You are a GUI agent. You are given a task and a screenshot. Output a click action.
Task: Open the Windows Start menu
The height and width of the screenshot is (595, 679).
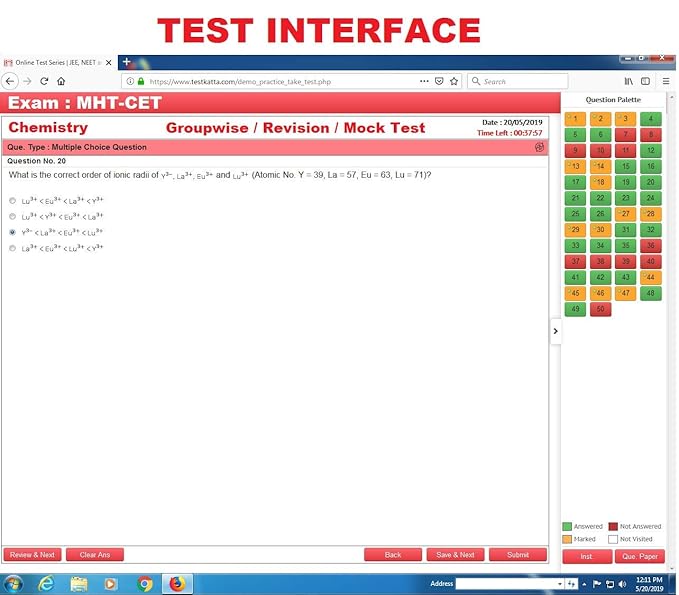(x=13, y=583)
